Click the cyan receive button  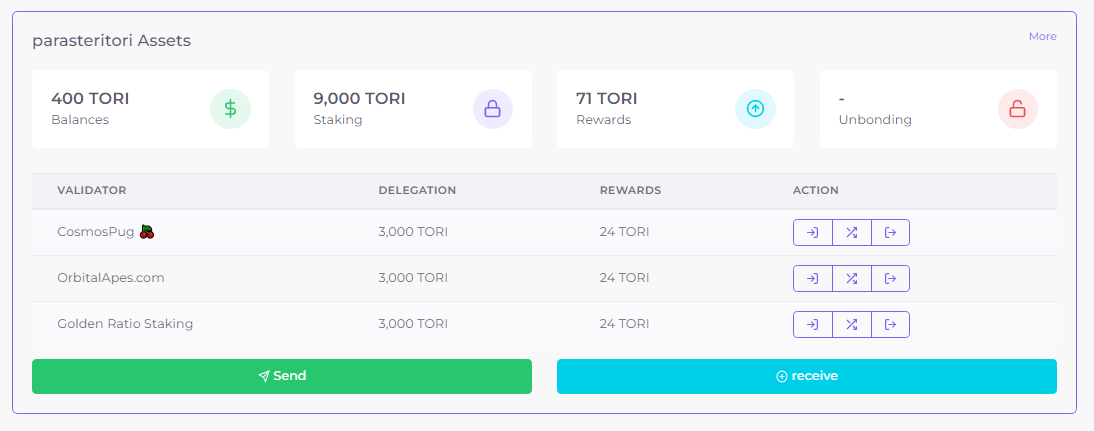tap(807, 377)
